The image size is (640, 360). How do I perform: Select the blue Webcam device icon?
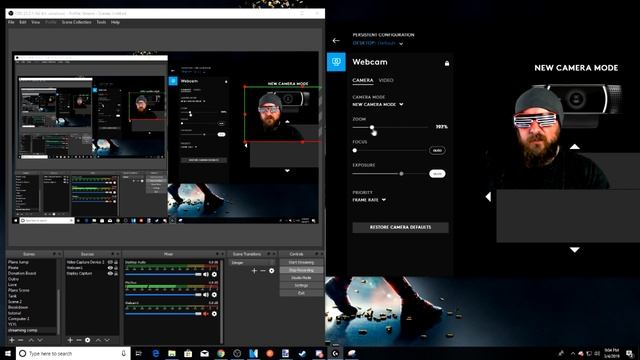336,62
